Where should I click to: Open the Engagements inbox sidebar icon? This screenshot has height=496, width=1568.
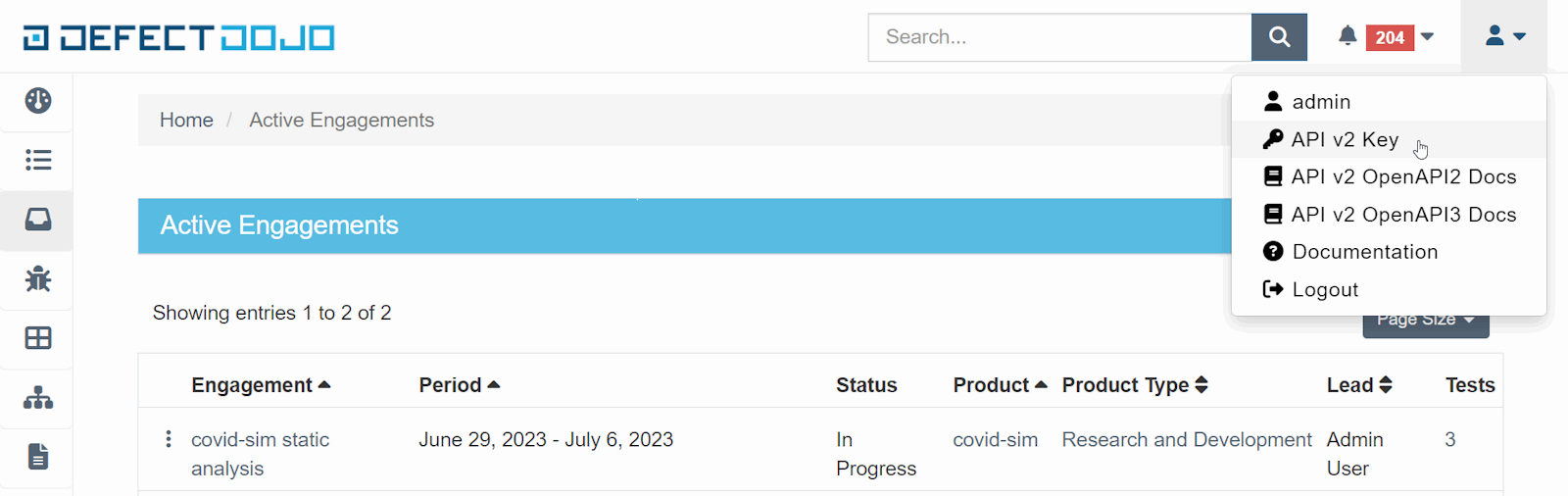pyautogui.click(x=38, y=219)
